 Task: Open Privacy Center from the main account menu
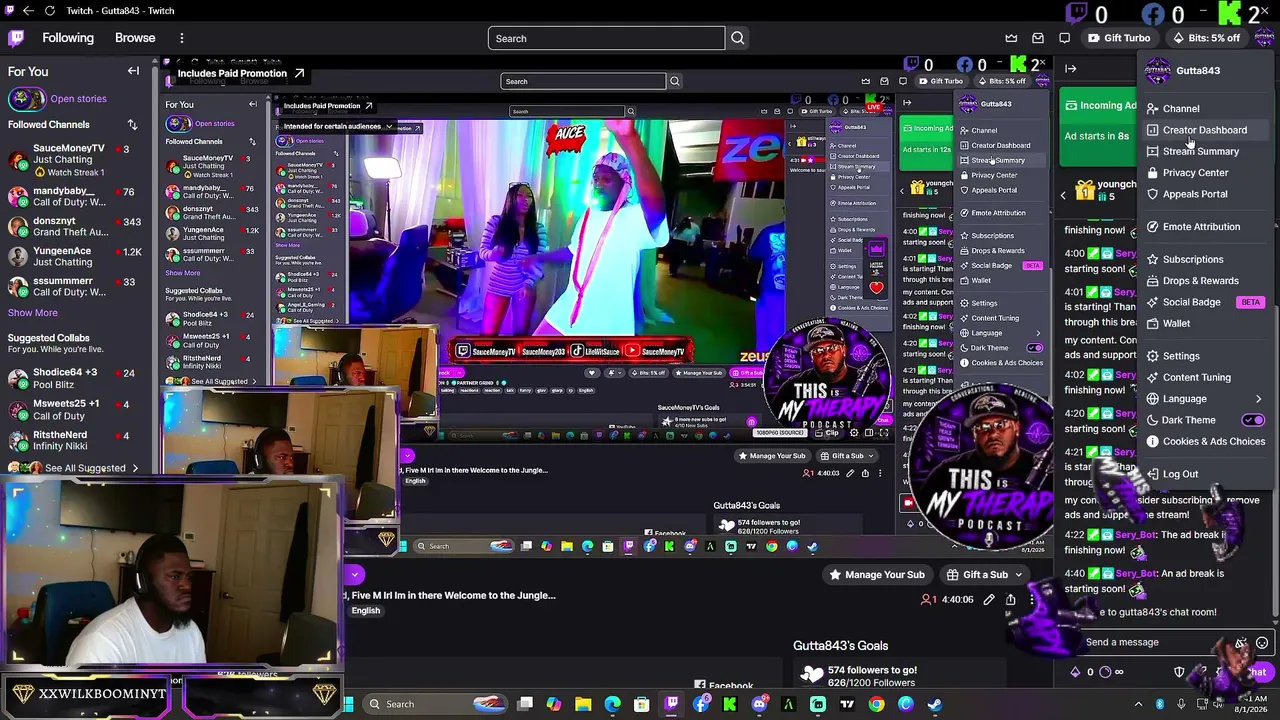(x=1208, y=173)
